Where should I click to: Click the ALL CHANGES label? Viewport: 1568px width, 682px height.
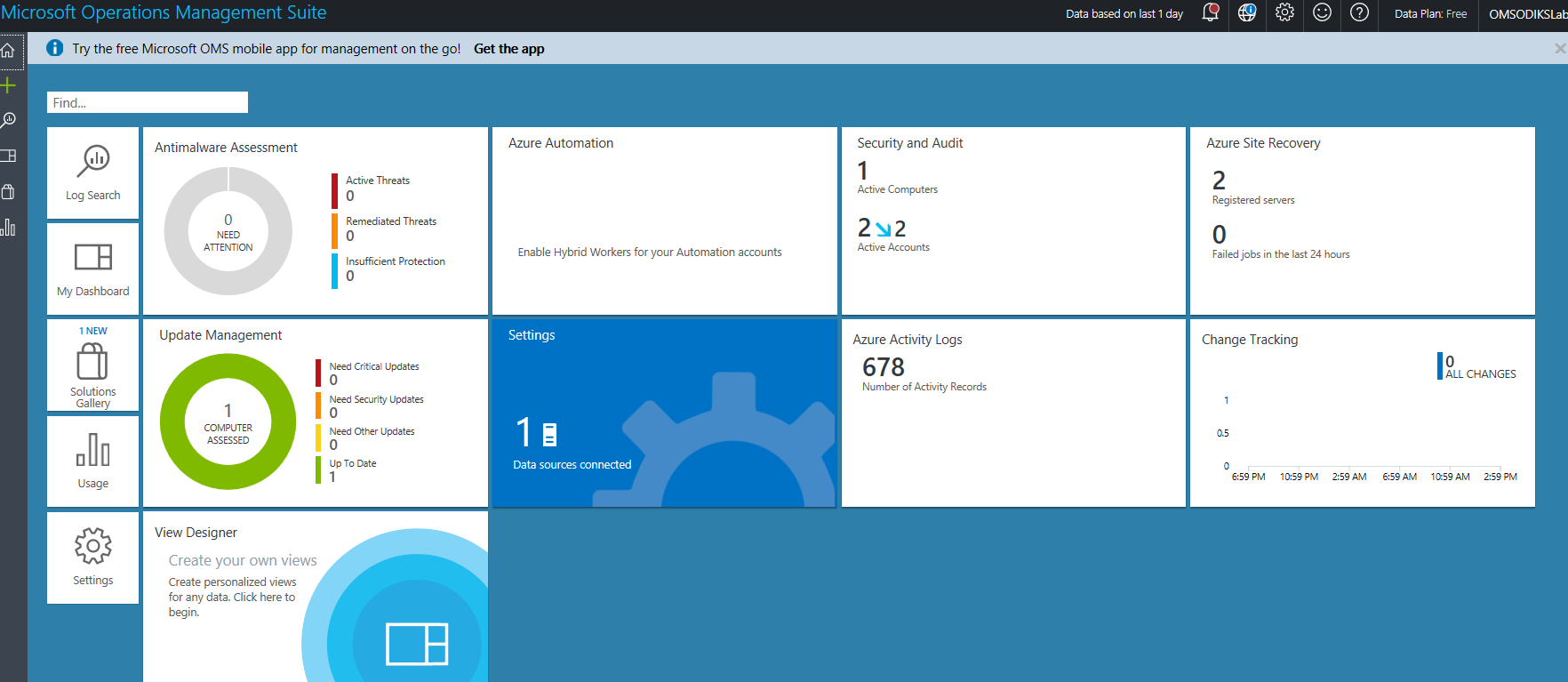click(x=1481, y=374)
